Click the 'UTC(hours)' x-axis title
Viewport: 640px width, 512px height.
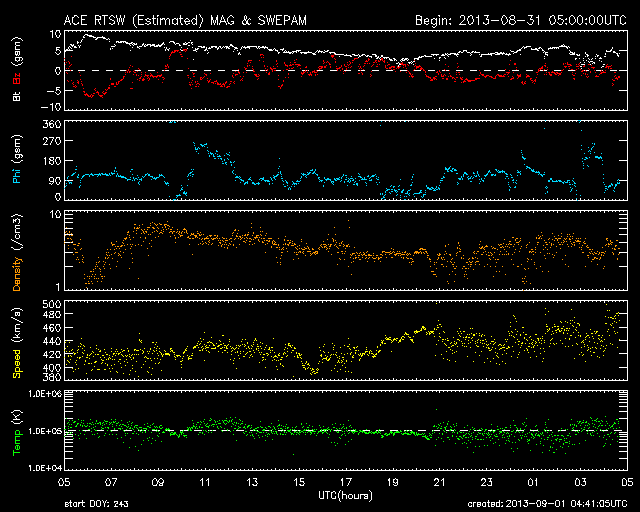pyautogui.click(x=345, y=496)
